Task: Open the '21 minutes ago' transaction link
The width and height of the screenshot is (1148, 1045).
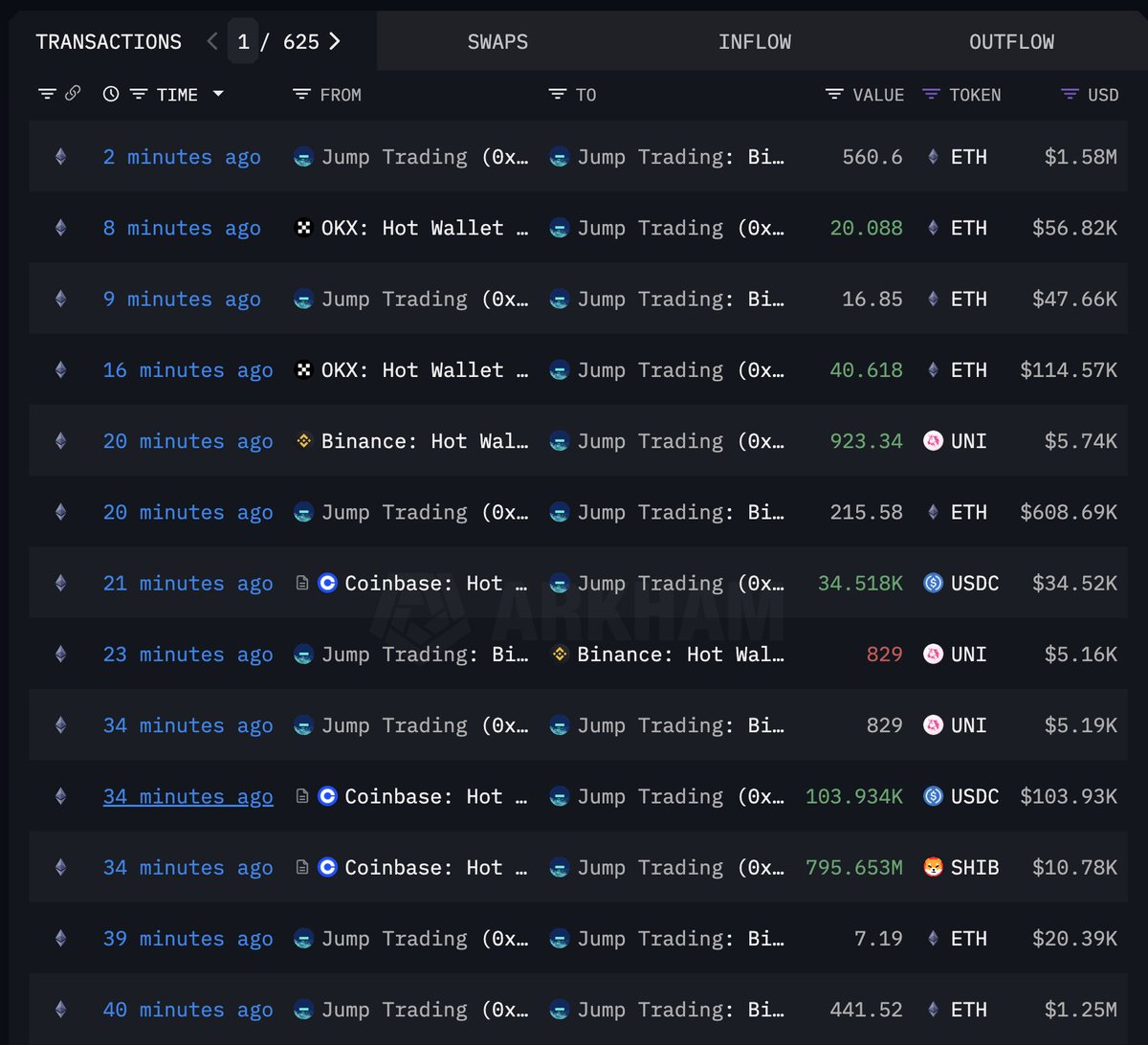Action: click(188, 583)
